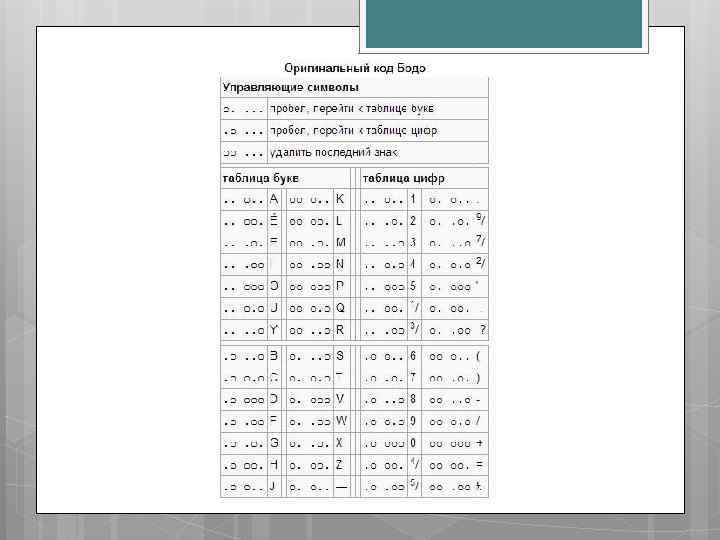Select the letter Z cell

point(340,465)
